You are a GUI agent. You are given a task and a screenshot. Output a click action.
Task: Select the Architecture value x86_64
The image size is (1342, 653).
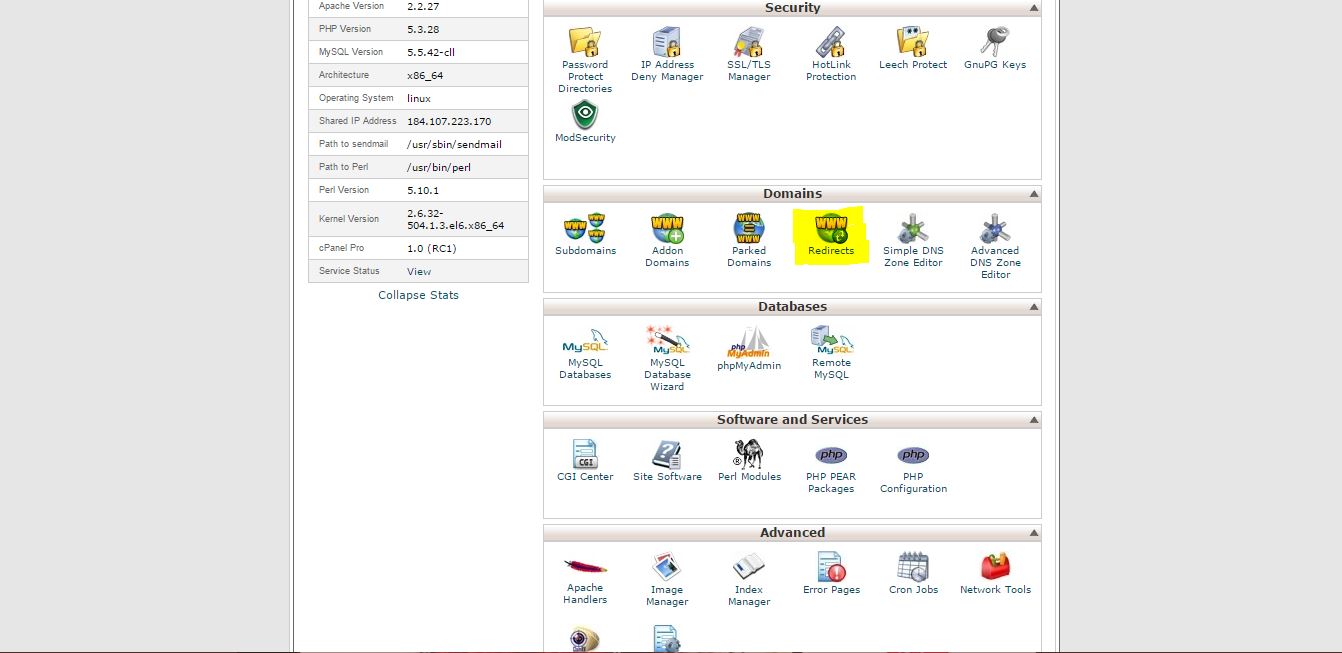[x=425, y=76]
